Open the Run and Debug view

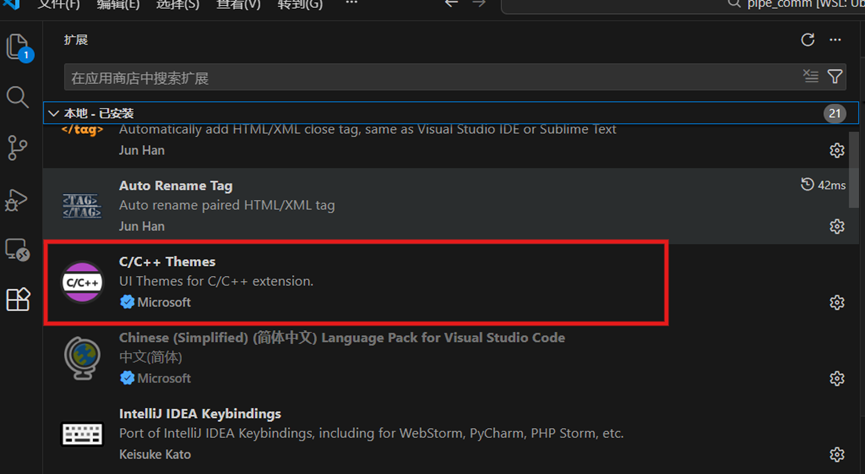(x=16, y=200)
